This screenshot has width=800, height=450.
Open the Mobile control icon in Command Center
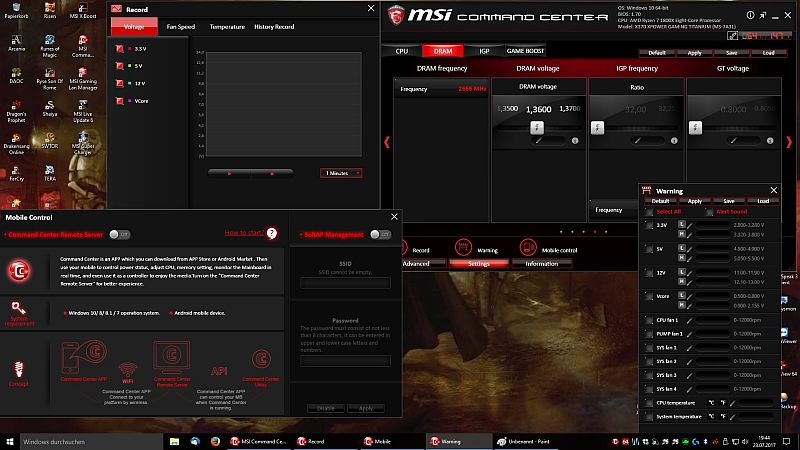528,247
